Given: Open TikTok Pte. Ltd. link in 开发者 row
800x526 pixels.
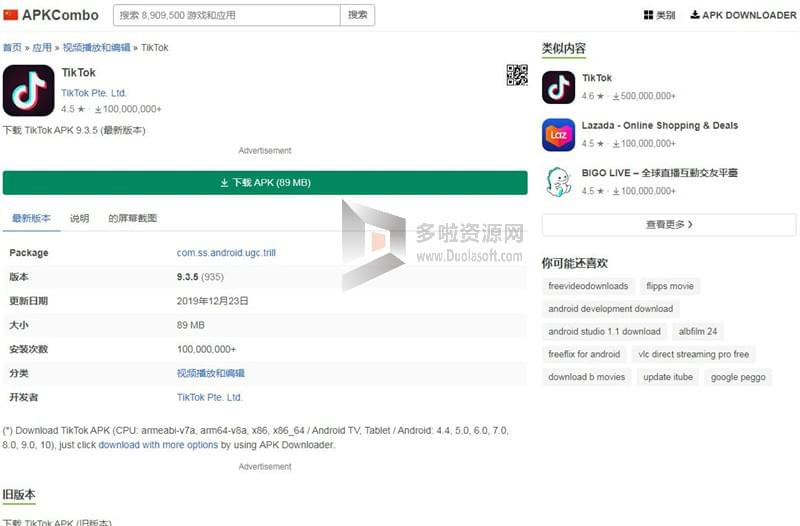Looking at the screenshot, I should [x=210, y=397].
